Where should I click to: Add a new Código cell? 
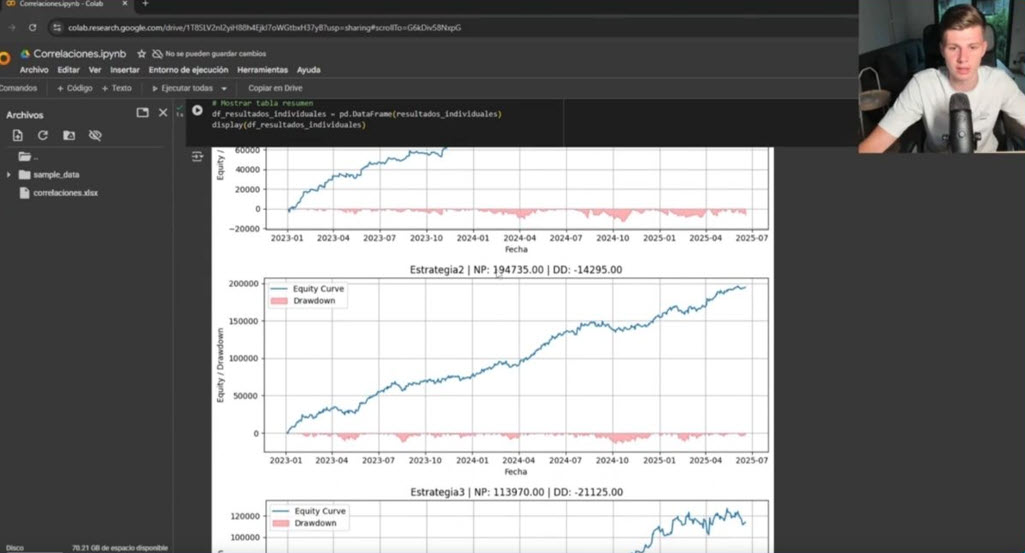tap(74, 88)
